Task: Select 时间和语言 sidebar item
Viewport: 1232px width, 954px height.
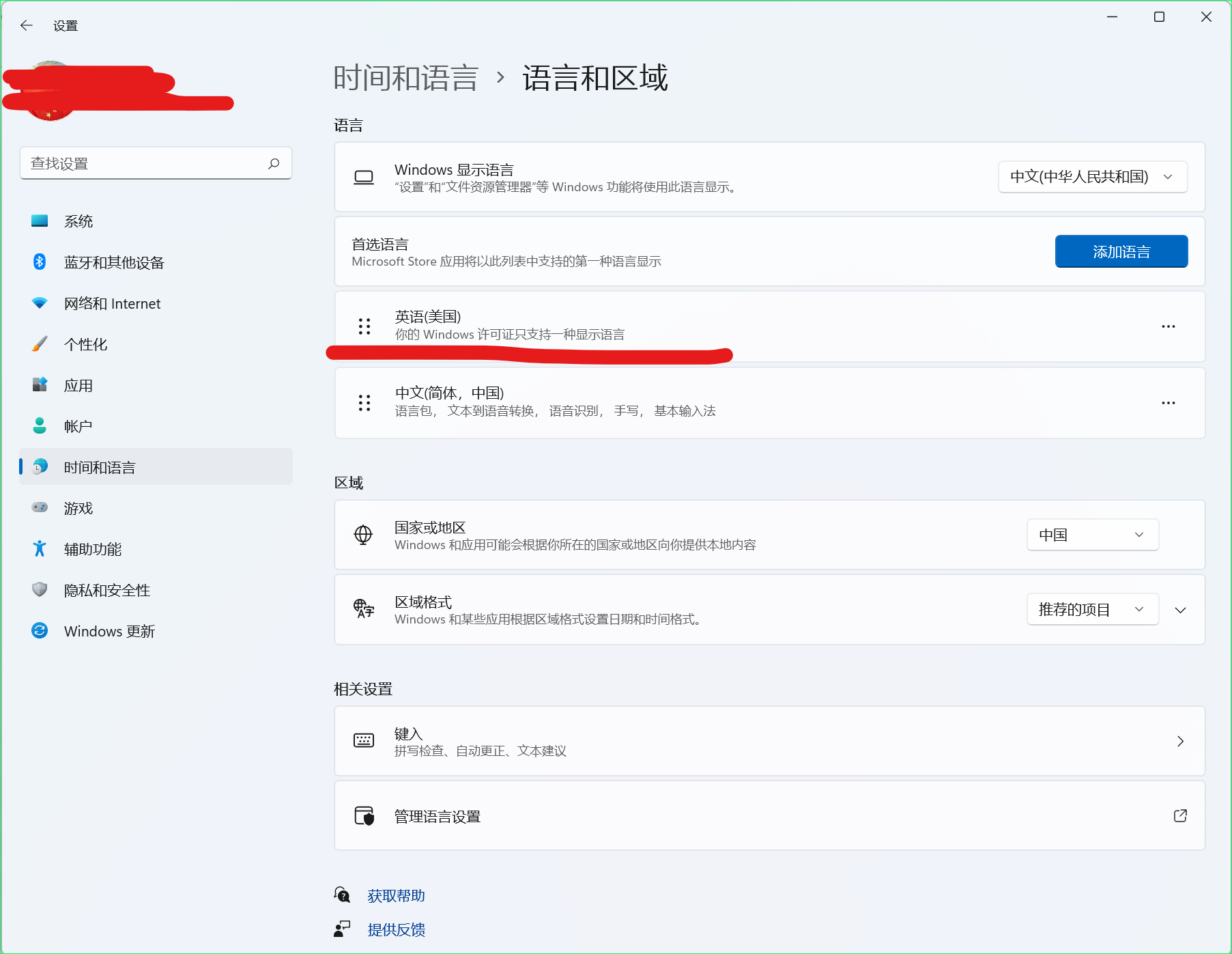Action: point(156,467)
